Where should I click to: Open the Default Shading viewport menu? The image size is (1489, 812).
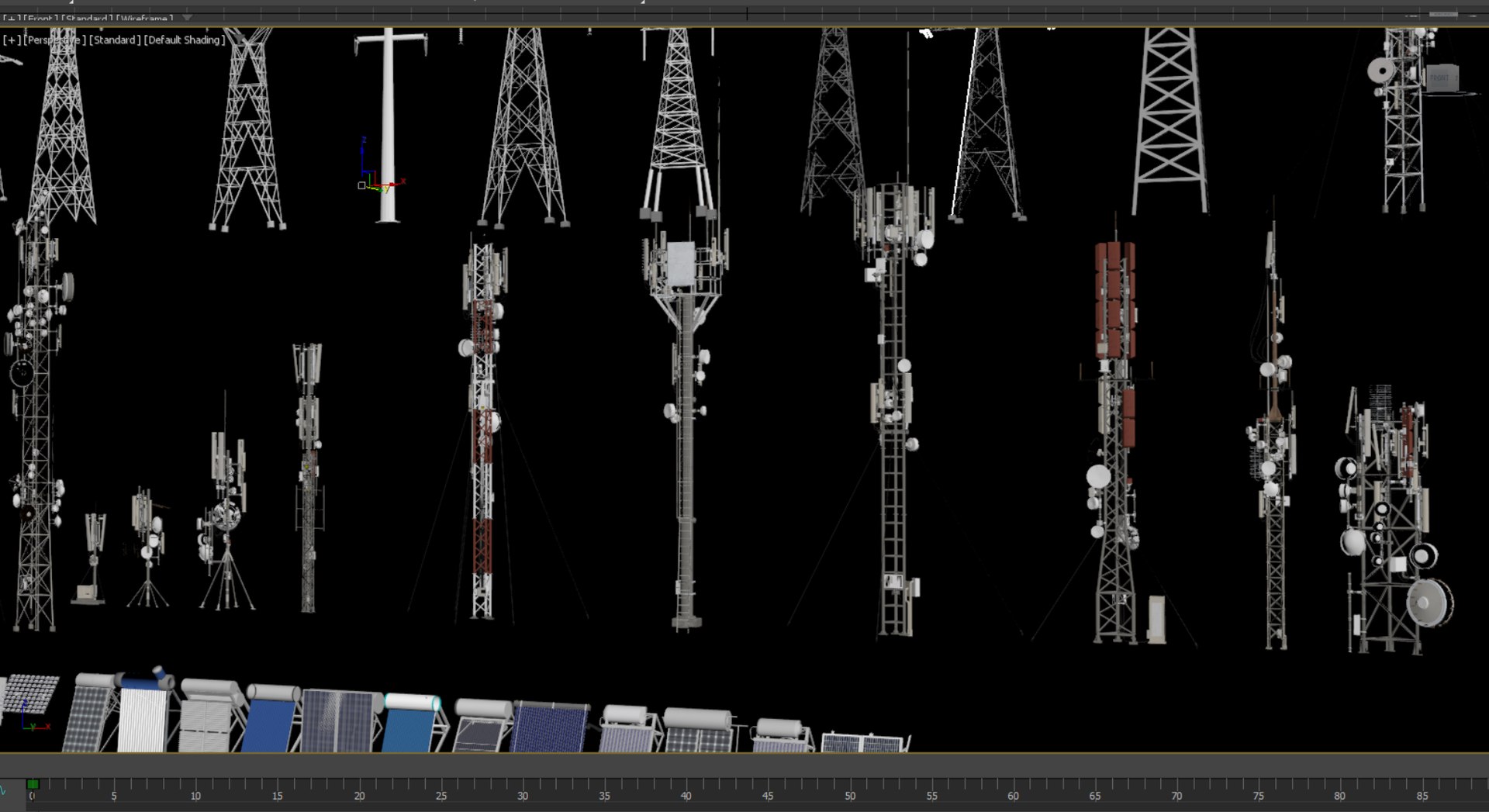[x=185, y=40]
